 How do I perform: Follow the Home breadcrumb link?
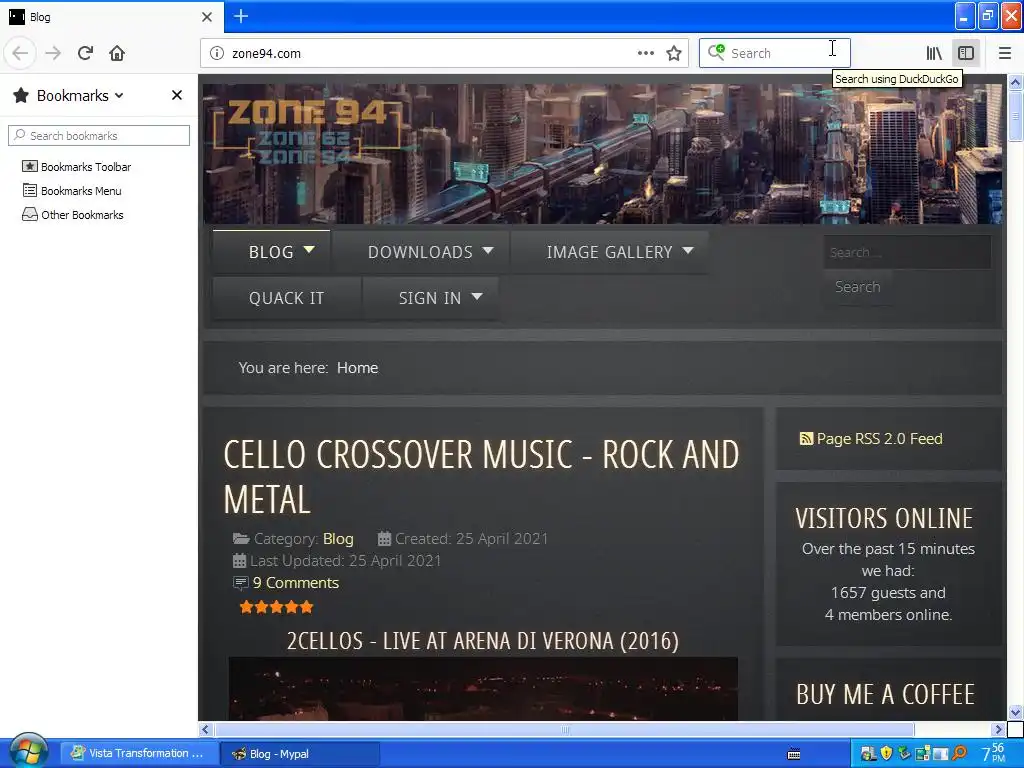tap(357, 368)
